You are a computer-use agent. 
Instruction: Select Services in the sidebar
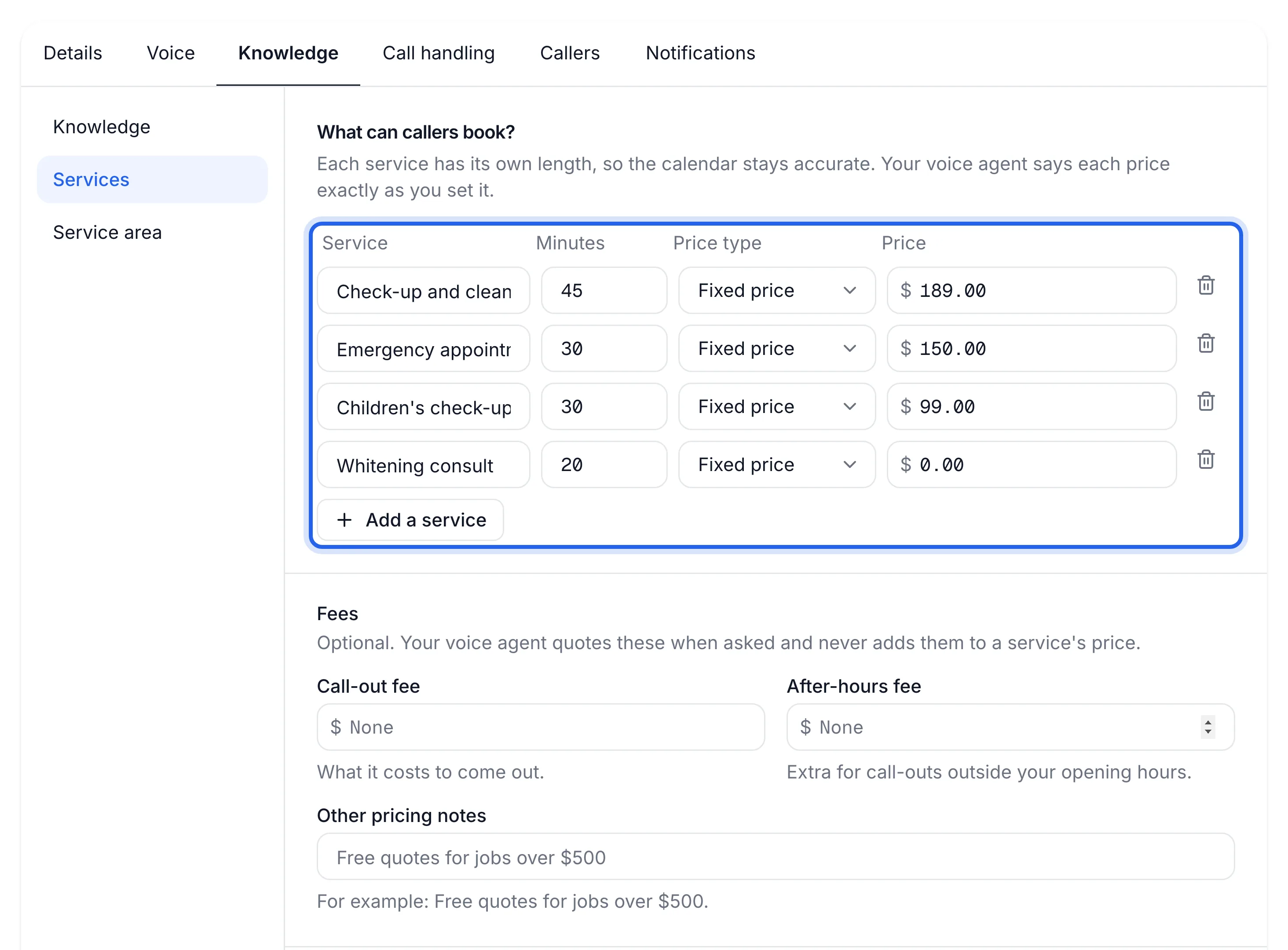[x=152, y=179]
